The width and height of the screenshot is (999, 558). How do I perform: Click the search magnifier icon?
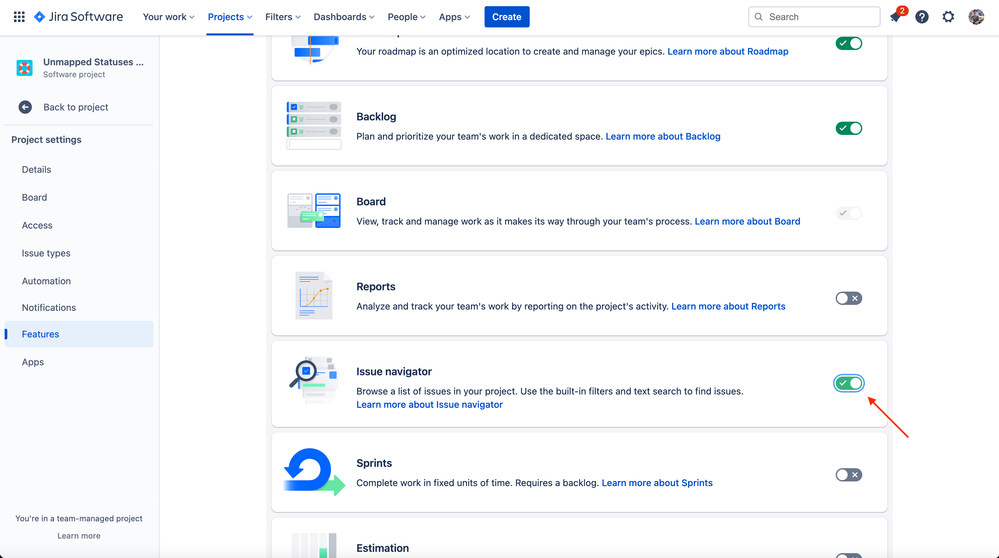[758, 17]
